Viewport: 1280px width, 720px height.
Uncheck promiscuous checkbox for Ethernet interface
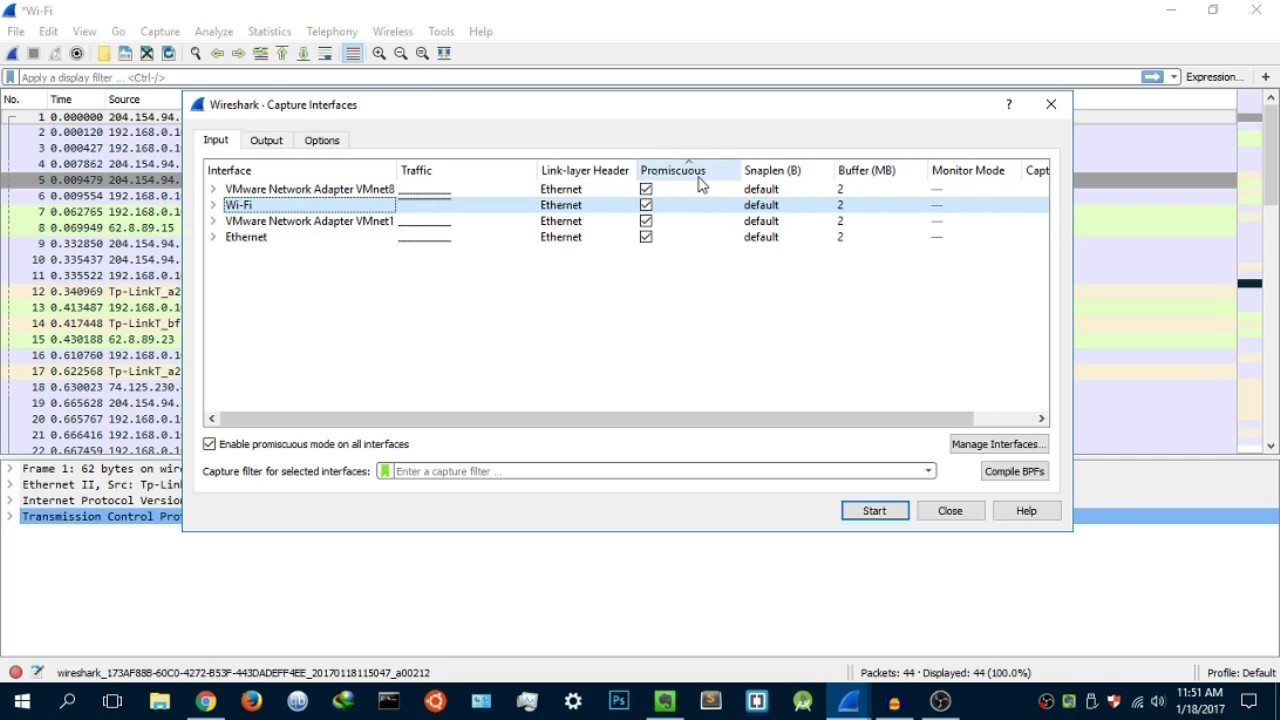click(646, 237)
